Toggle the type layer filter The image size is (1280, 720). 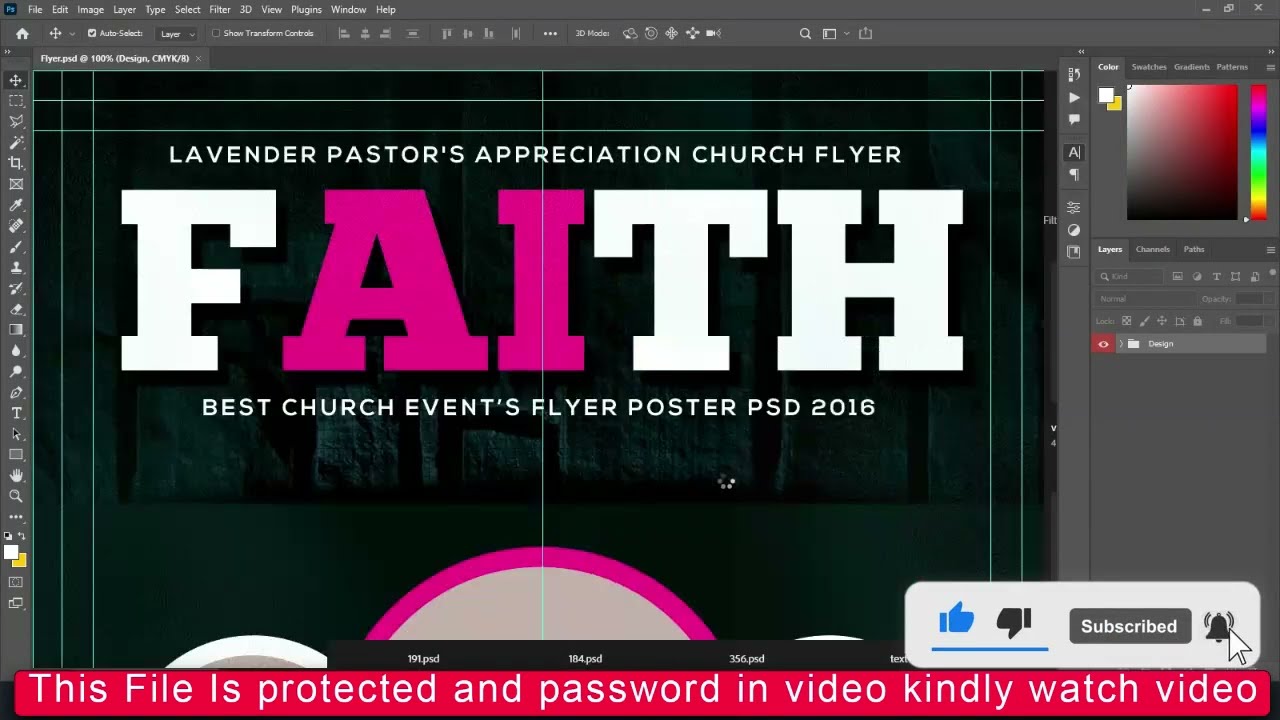pyautogui.click(x=1216, y=276)
